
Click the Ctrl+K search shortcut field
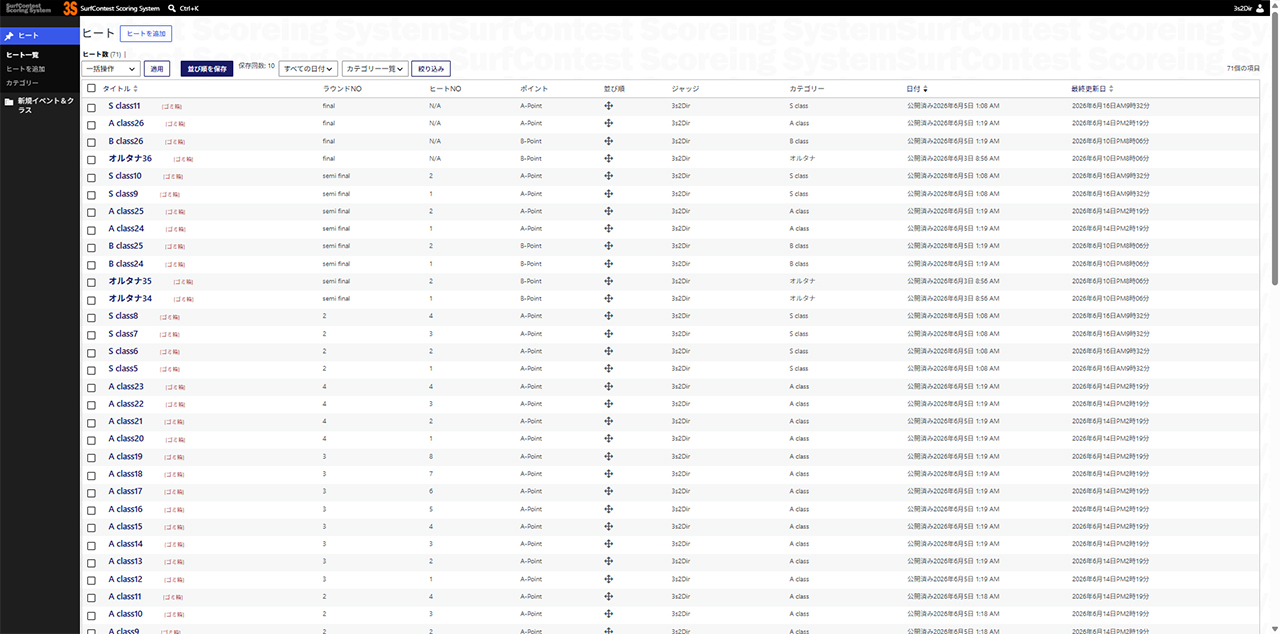[189, 8]
